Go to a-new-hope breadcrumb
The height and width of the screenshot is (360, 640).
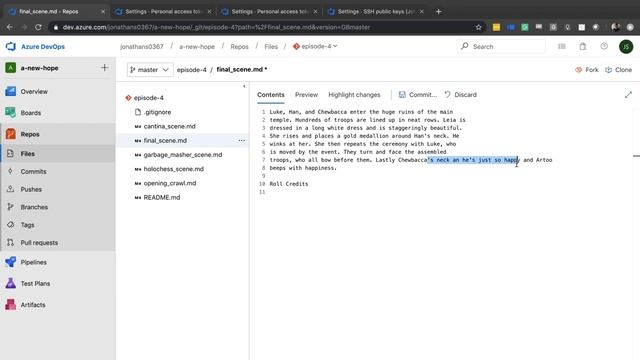[x=197, y=47]
